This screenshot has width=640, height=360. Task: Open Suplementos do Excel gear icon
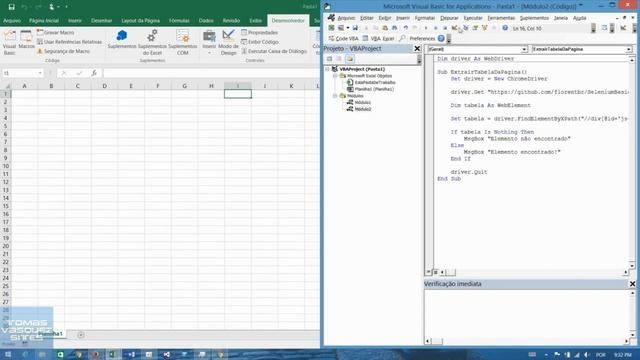coord(152,42)
